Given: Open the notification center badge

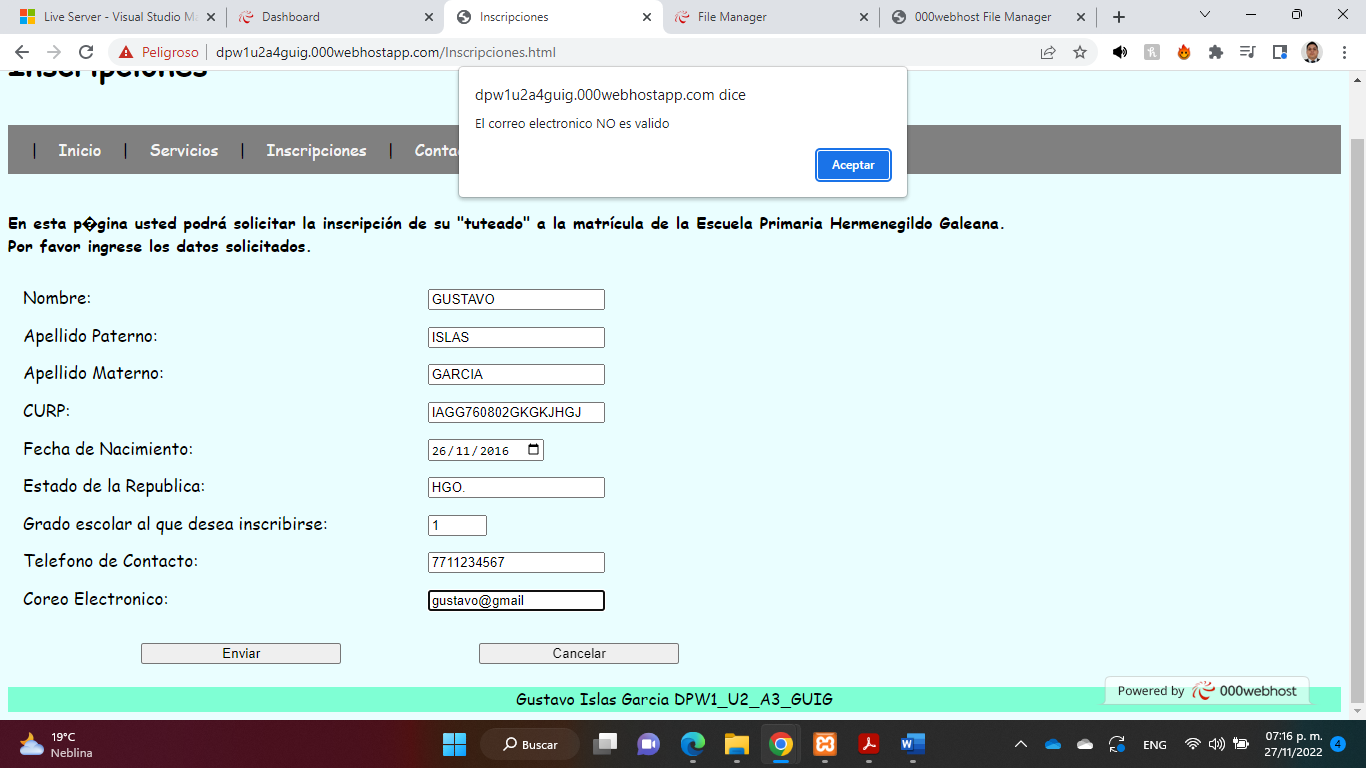Looking at the screenshot, I should pos(1338,744).
